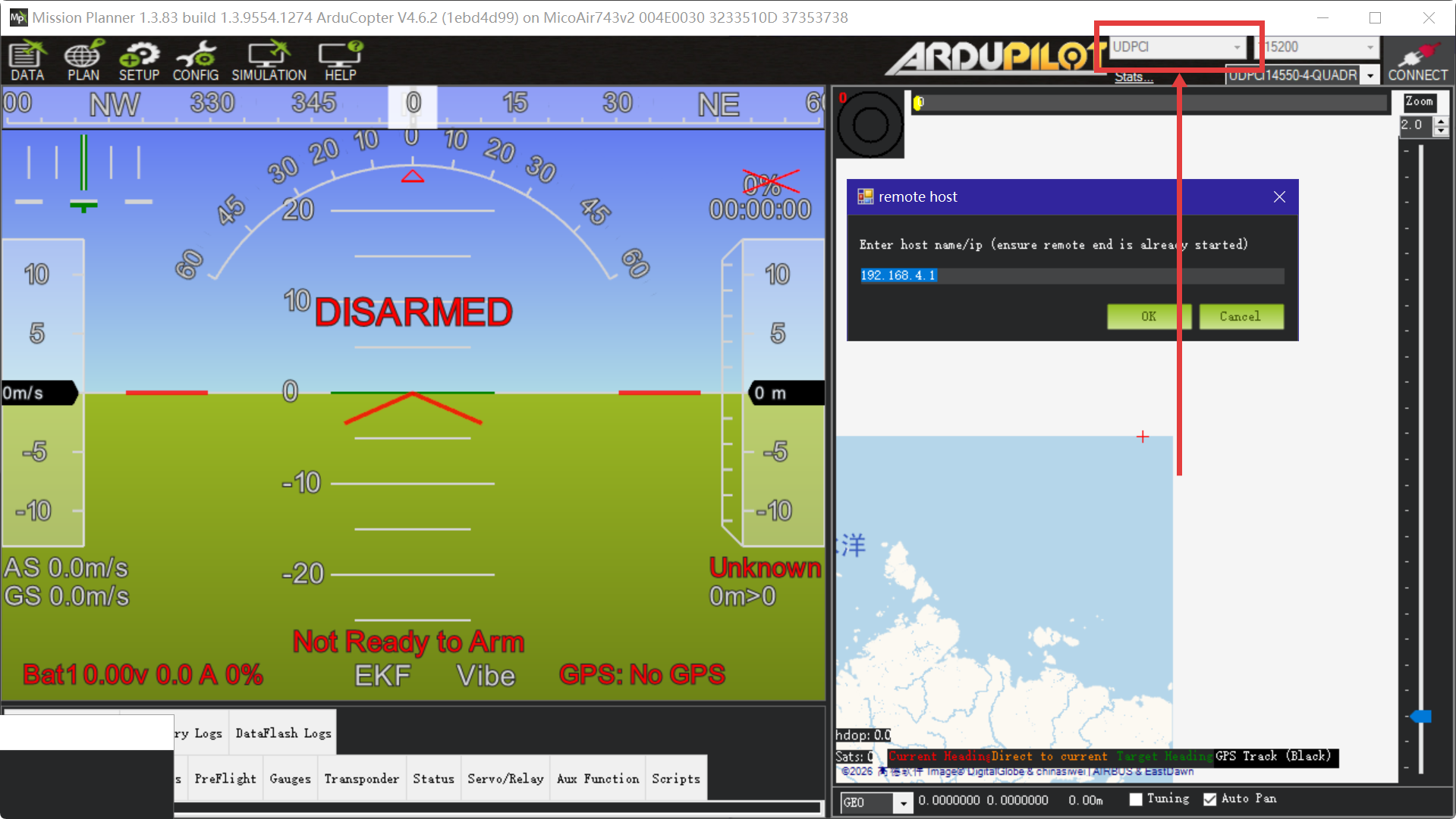
Task: Click the Vibe status label
Action: 486,675
